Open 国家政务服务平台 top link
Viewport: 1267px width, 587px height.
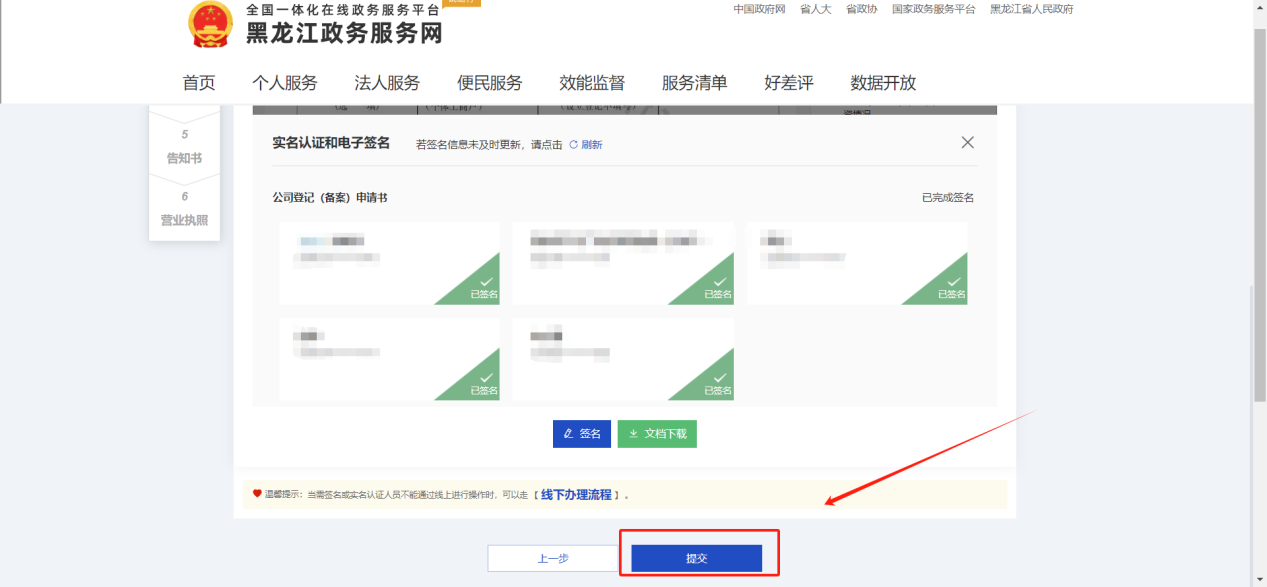coord(933,9)
